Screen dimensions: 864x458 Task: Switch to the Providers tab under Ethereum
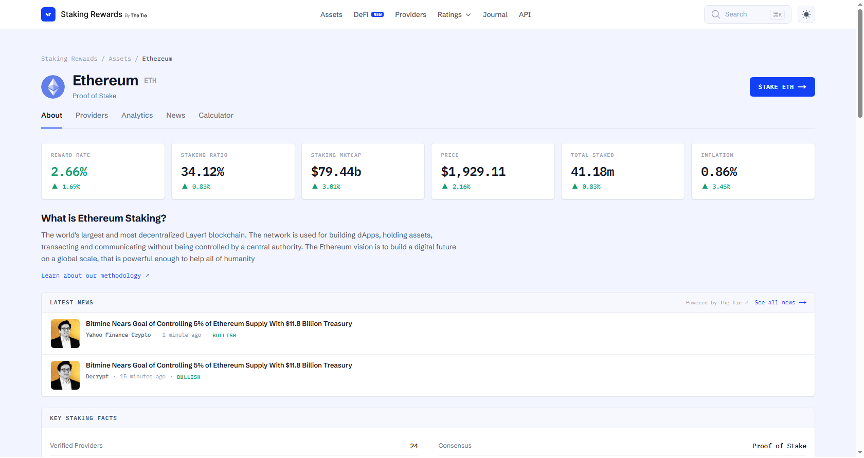91,115
